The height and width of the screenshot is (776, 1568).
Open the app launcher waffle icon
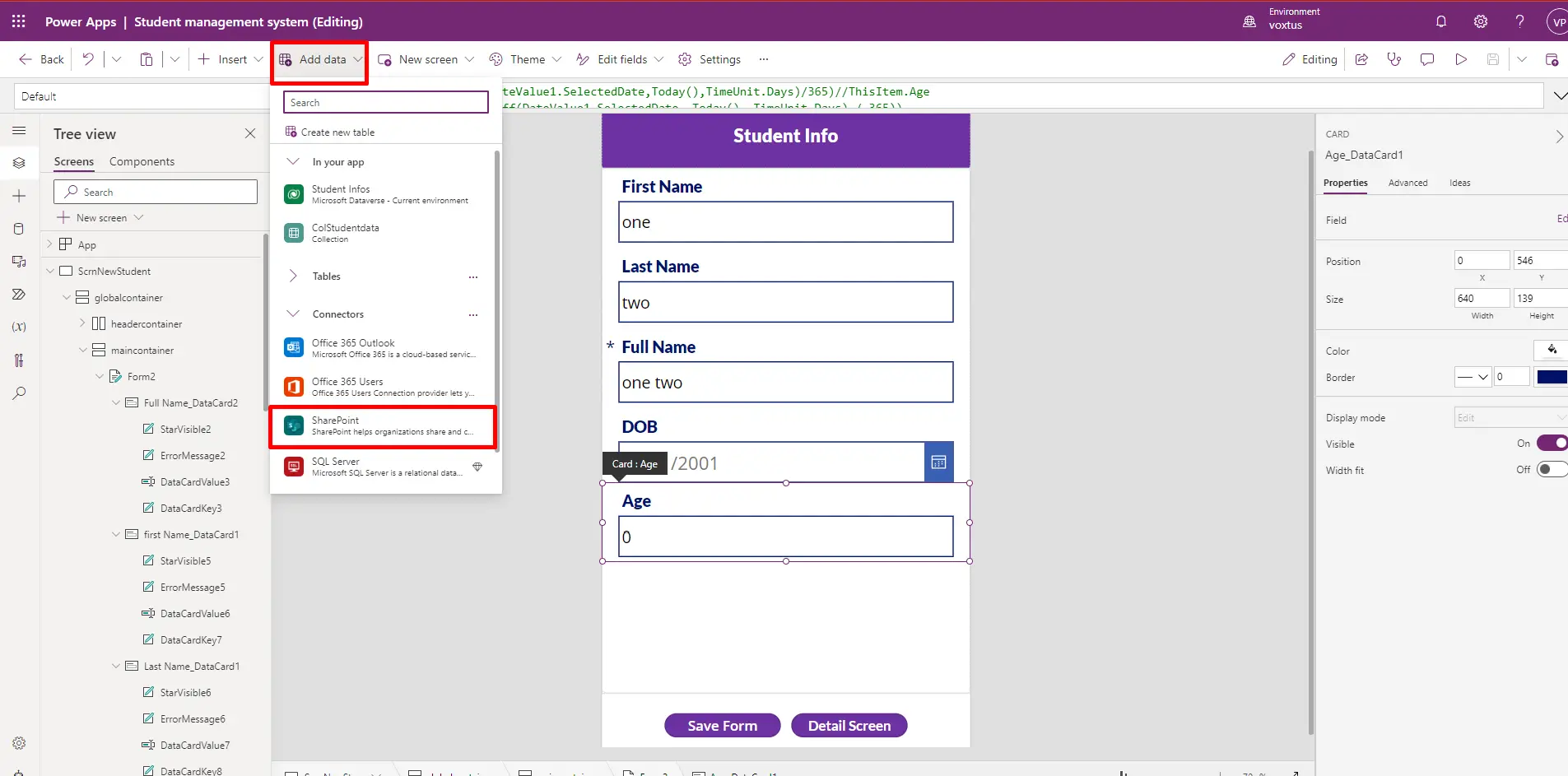click(x=18, y=21)
